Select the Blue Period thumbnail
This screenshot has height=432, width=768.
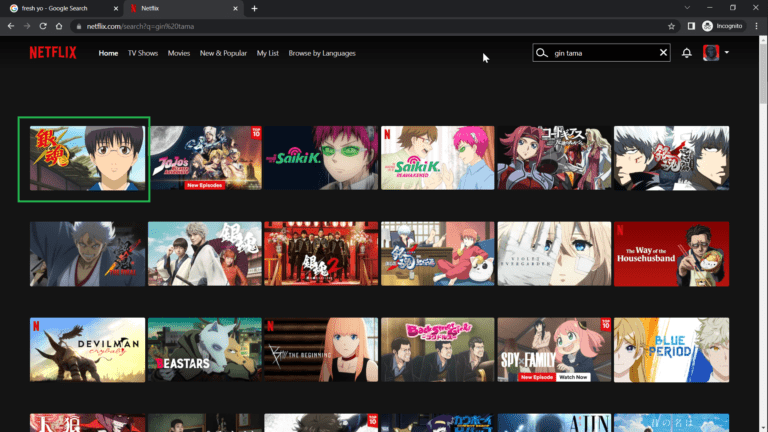click(x=671, y=350)
